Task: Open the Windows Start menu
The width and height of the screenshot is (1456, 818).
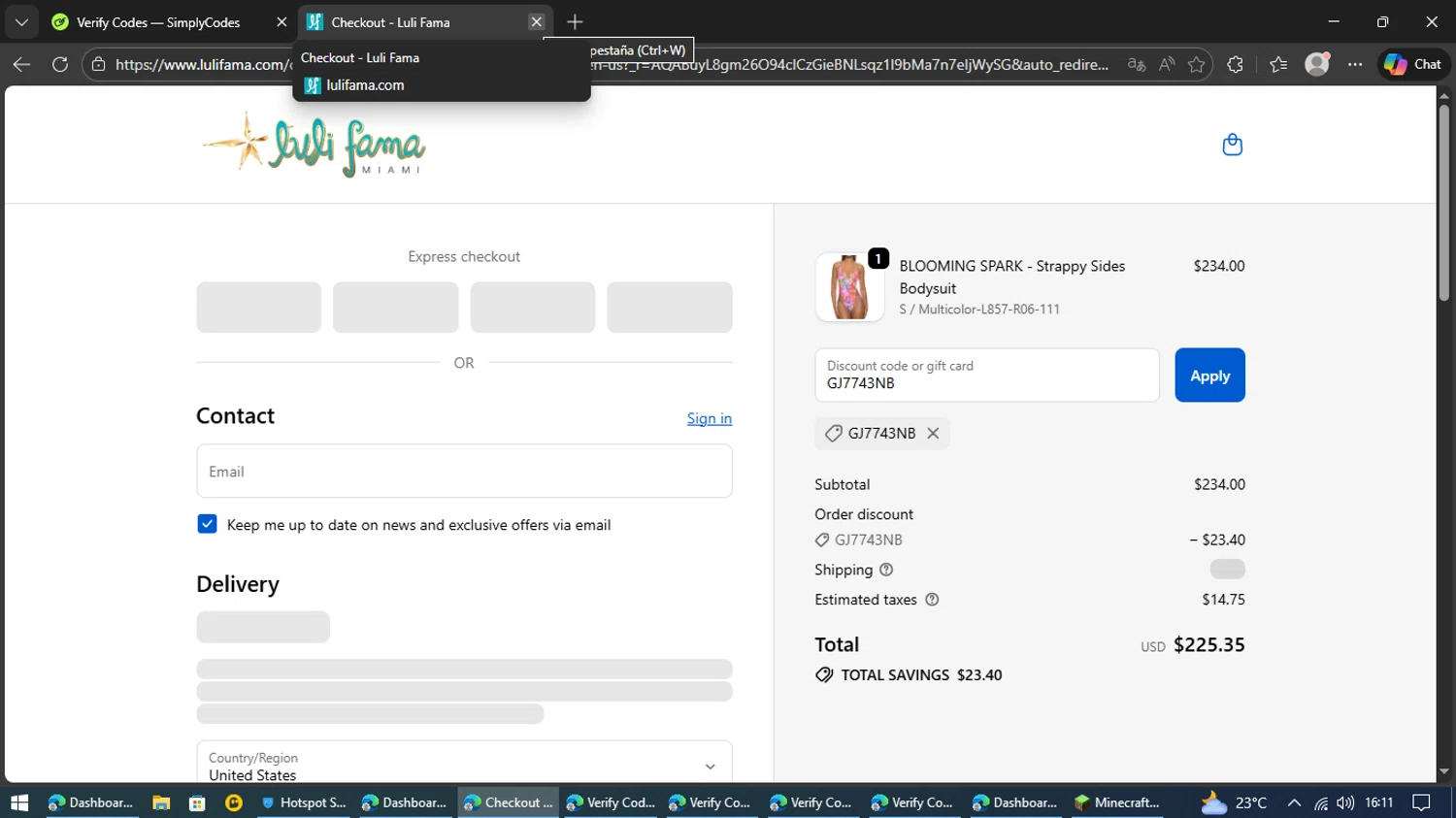Action: pos(19,802)
